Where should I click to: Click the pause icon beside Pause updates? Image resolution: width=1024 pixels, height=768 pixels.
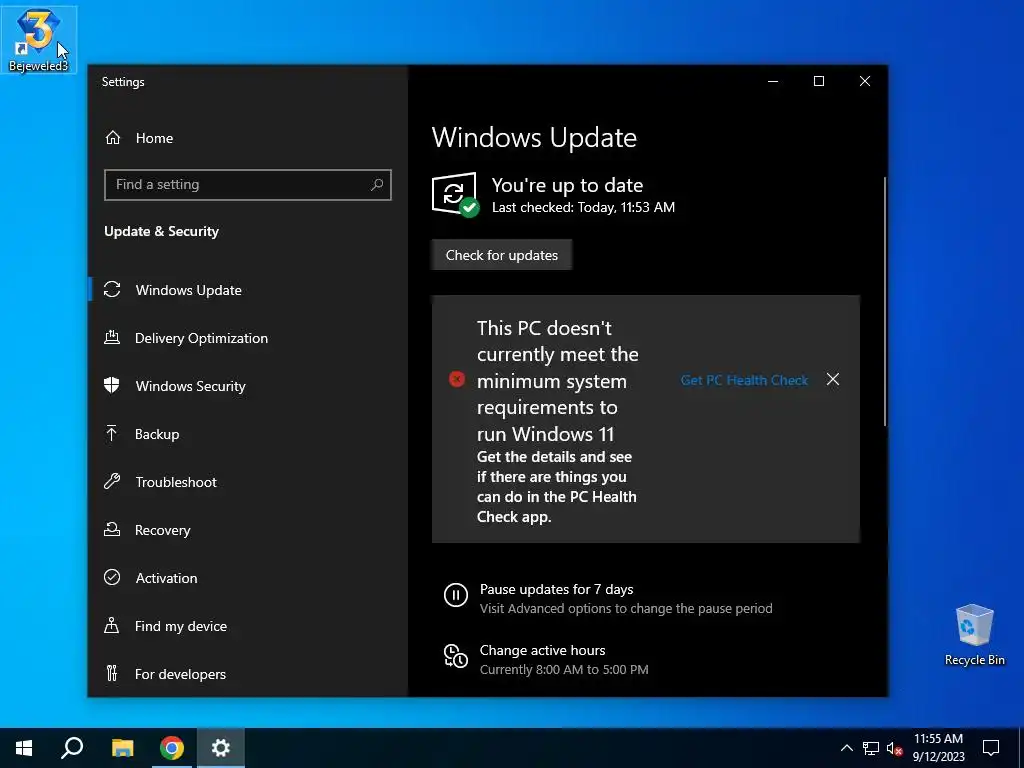456,596
